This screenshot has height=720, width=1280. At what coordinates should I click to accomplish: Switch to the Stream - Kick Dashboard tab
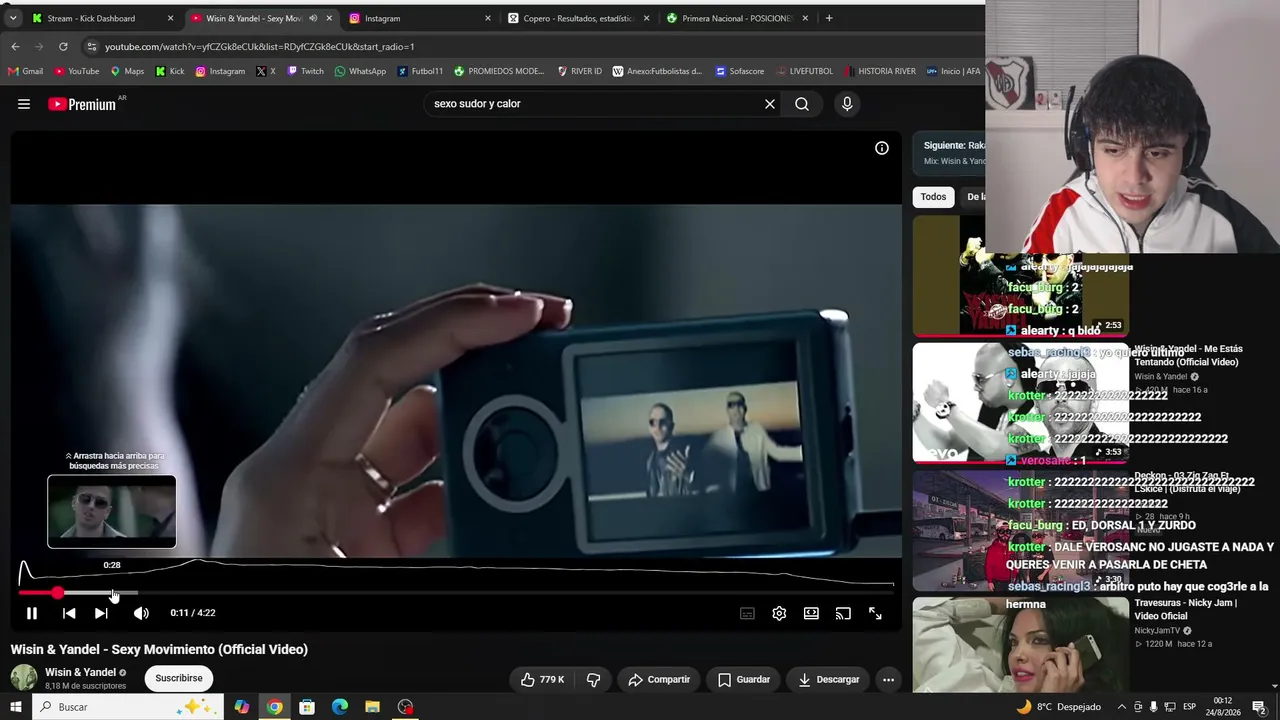pos(91,18)
